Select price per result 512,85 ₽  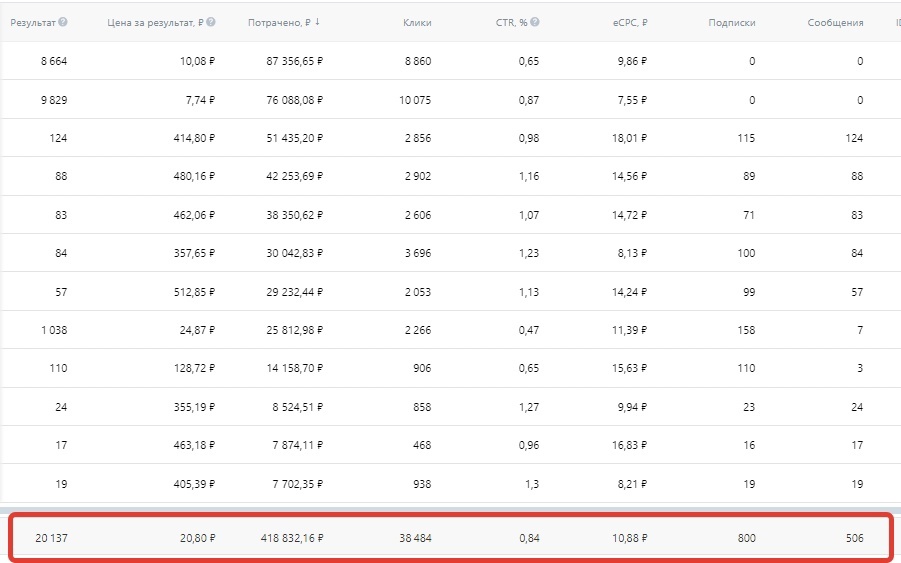pos(194,292)
